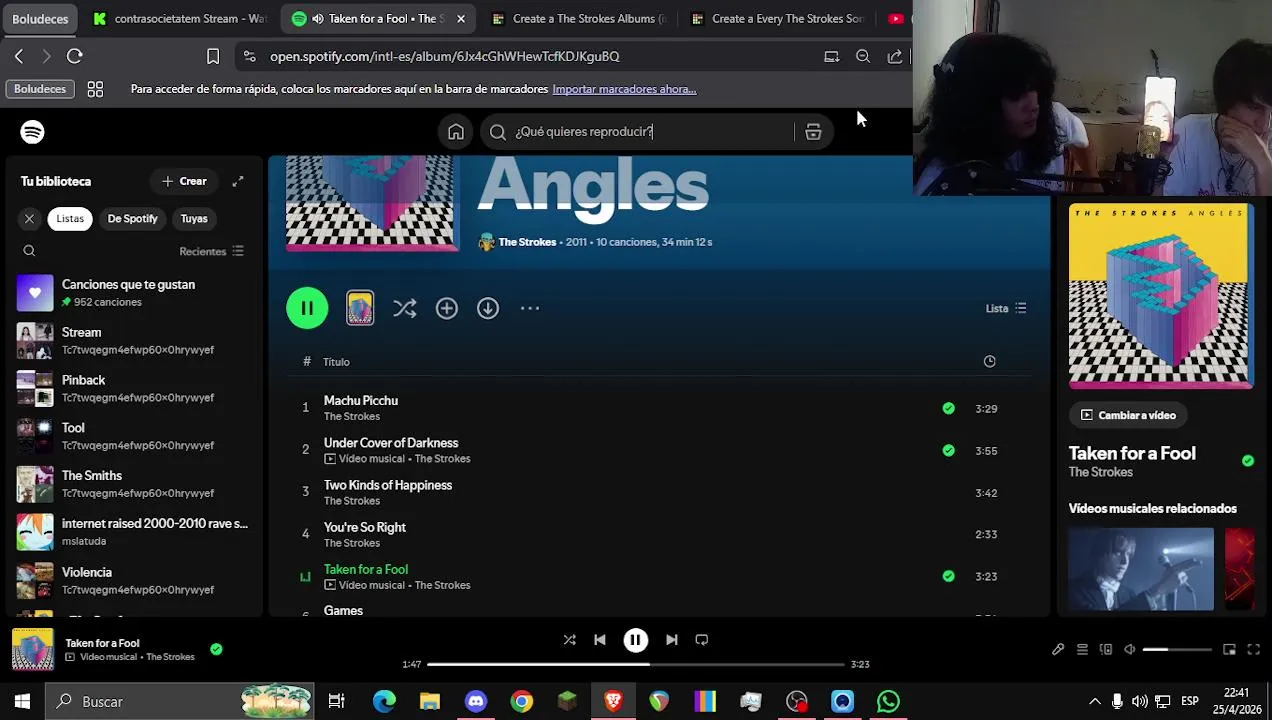This screenshot has width=1272, height=720.
Task: Toggle repeat in the player bar
Action: point(702,640)
